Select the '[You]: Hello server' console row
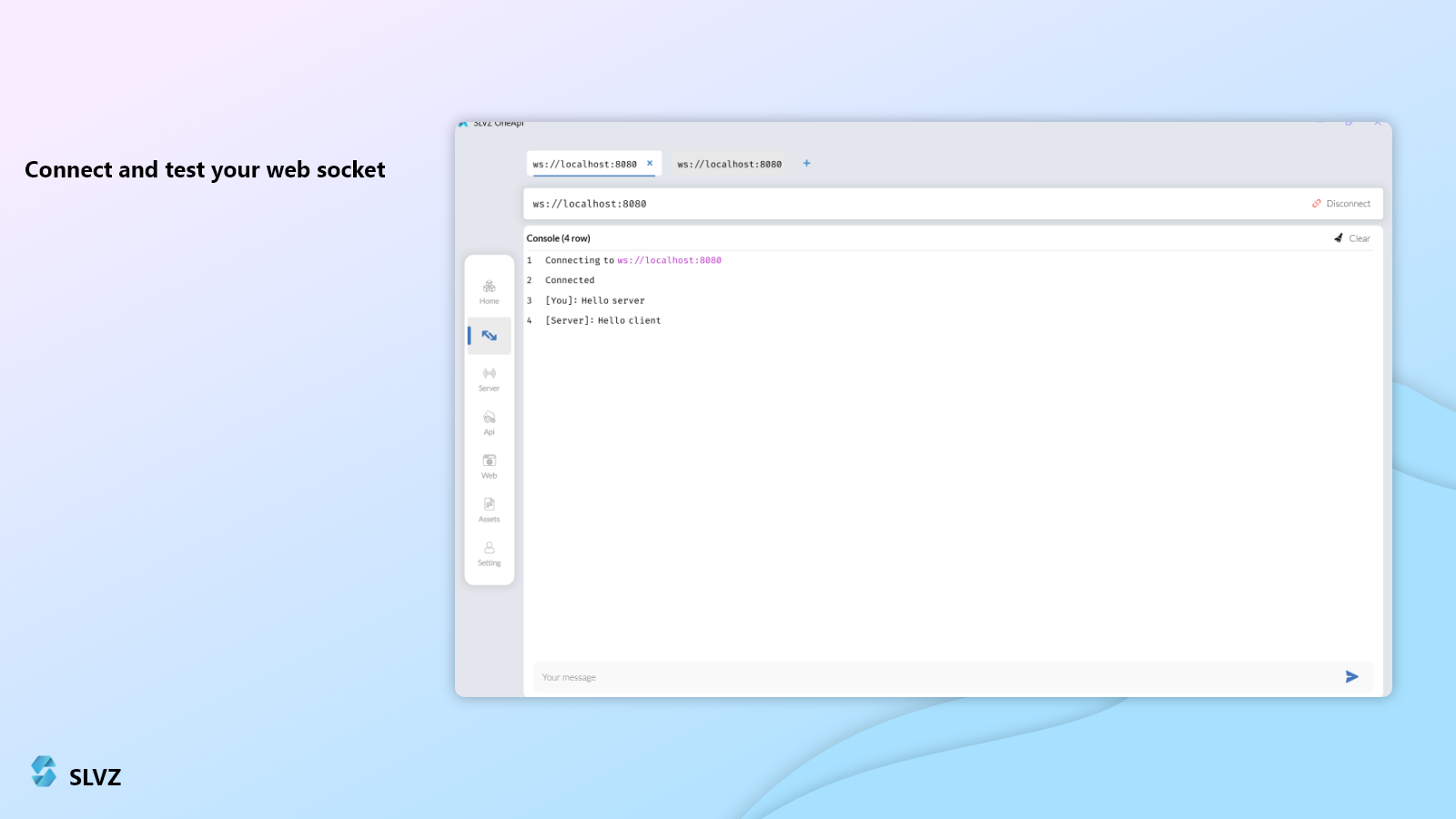The height and width of the screenshot is (819, 1456). 594,300
